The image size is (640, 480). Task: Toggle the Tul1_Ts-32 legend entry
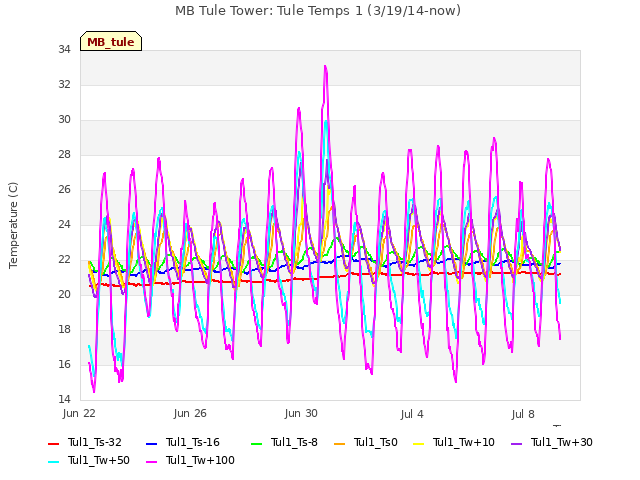click(x=85, y=442)
